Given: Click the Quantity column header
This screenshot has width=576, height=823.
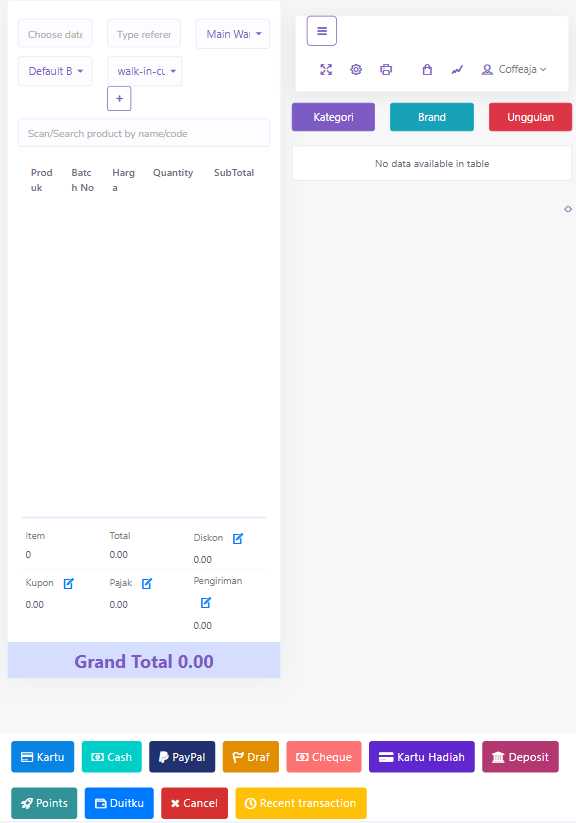Looking at the screenshot, I should coord(173,173).
